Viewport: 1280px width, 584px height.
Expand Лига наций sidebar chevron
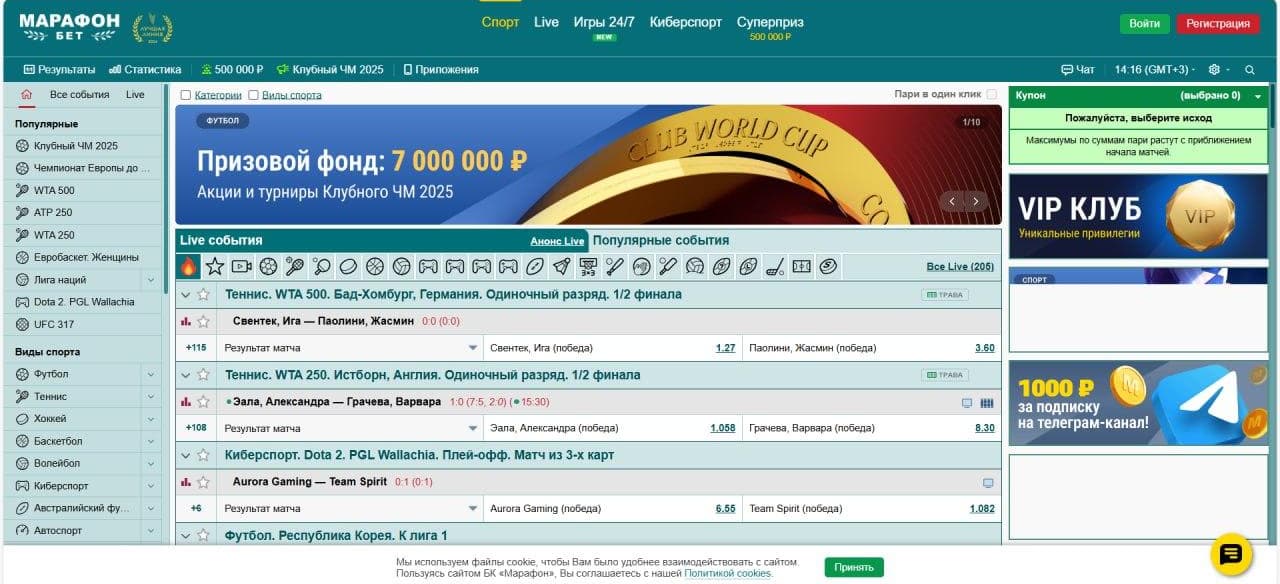[151, 280]
